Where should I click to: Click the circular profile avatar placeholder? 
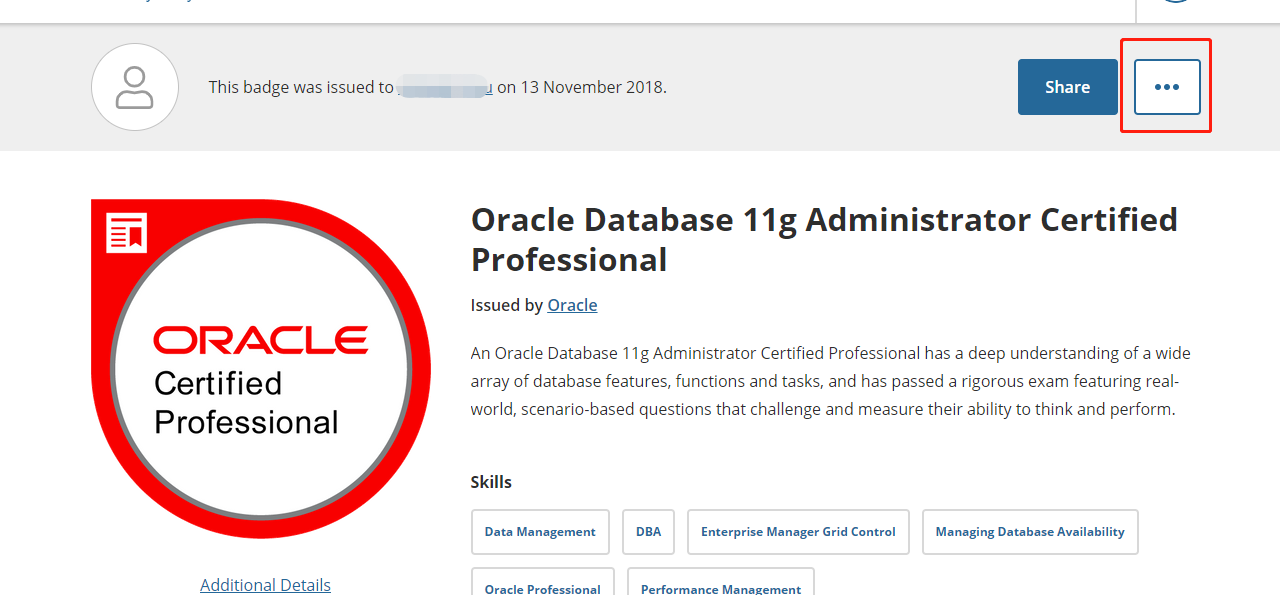[134, 87]
